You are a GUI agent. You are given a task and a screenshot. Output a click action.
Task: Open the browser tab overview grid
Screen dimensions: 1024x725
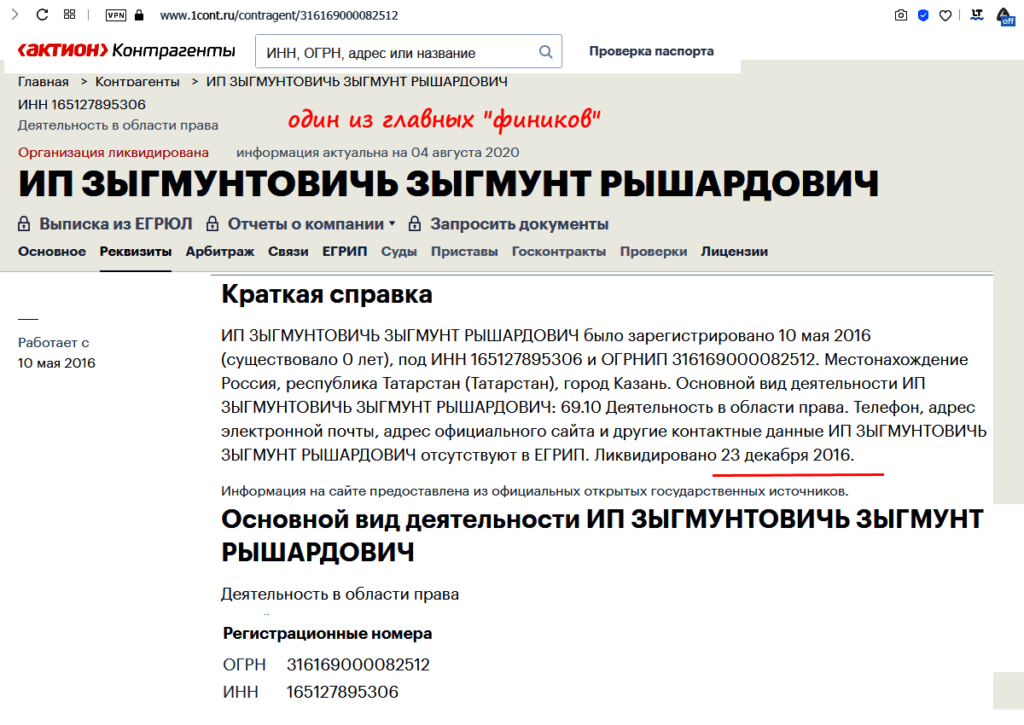pos(69,15)
